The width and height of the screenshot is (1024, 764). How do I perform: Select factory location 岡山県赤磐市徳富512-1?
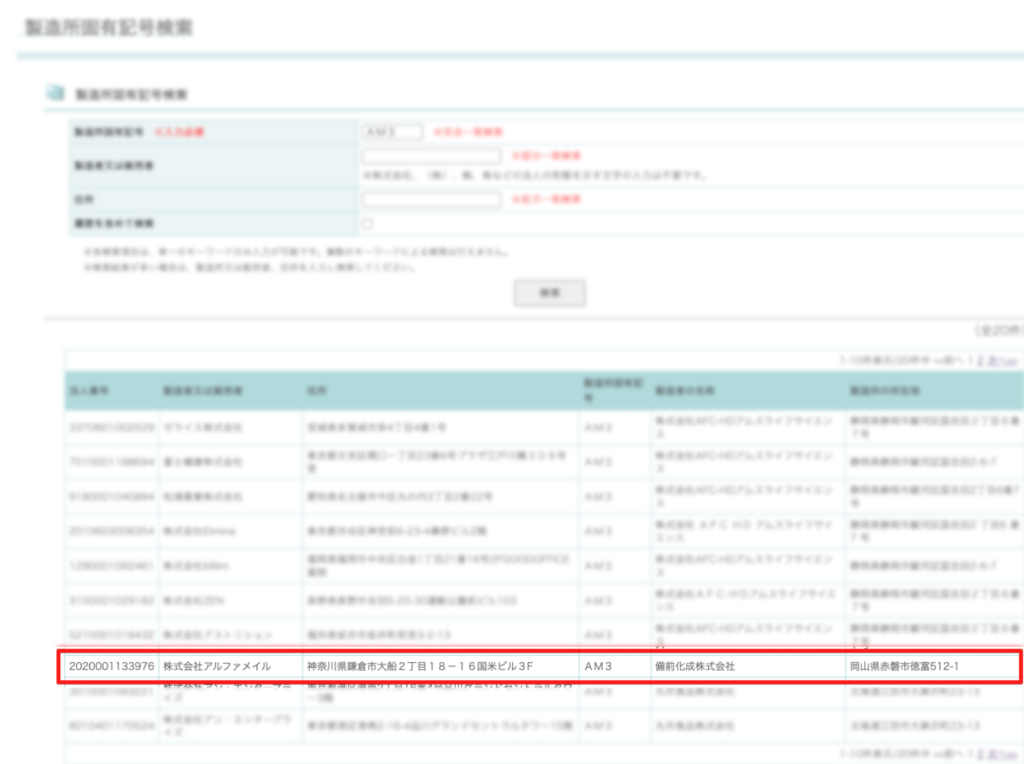pyautogui.click(x=904, y=666)
